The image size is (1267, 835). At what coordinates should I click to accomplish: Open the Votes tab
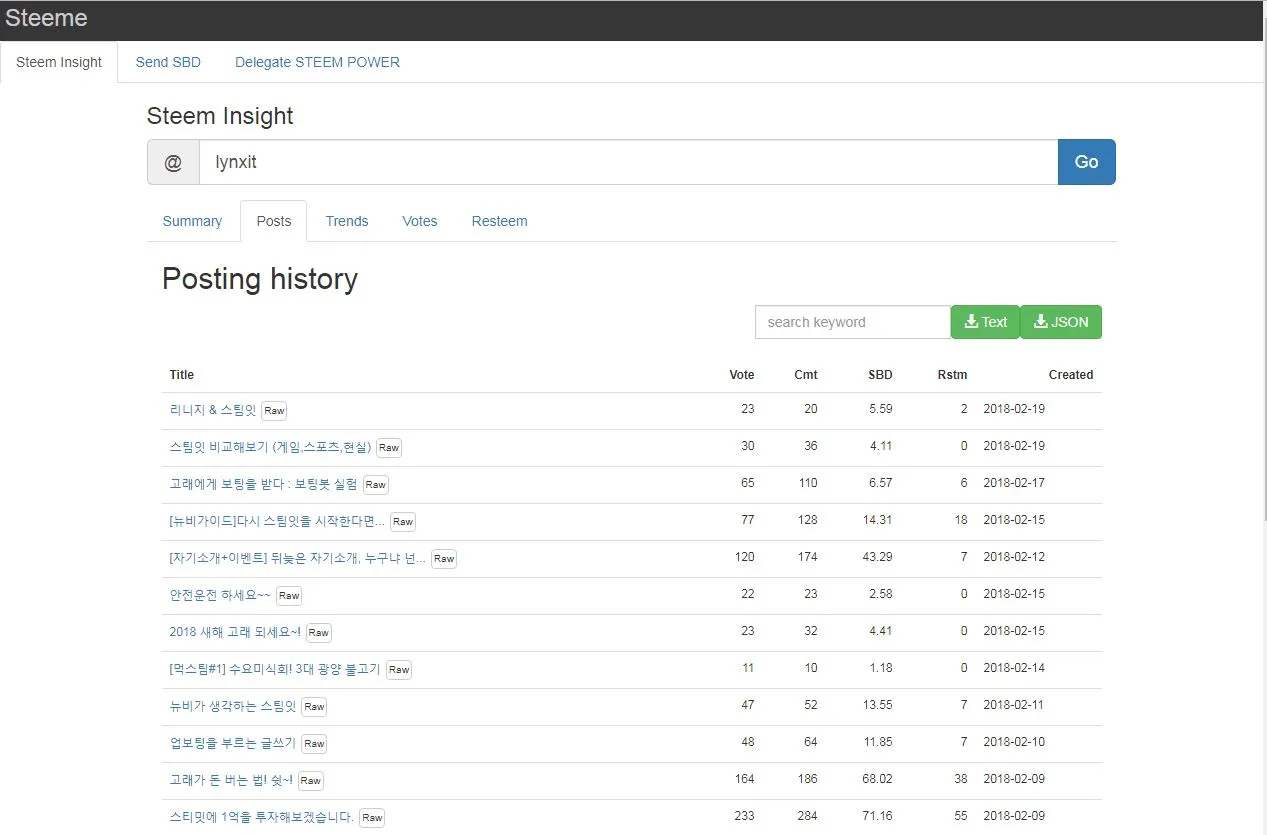pyautogui.click(x=420, y=221)
